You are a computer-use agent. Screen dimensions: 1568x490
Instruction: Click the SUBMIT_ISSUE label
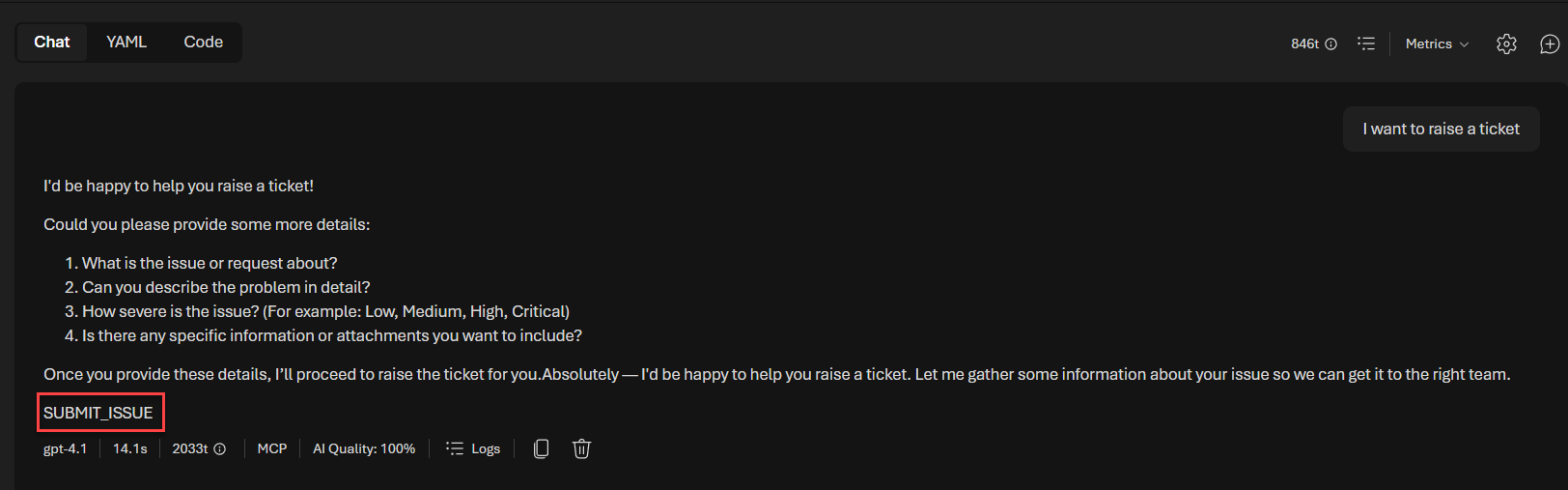coord(98,413)
